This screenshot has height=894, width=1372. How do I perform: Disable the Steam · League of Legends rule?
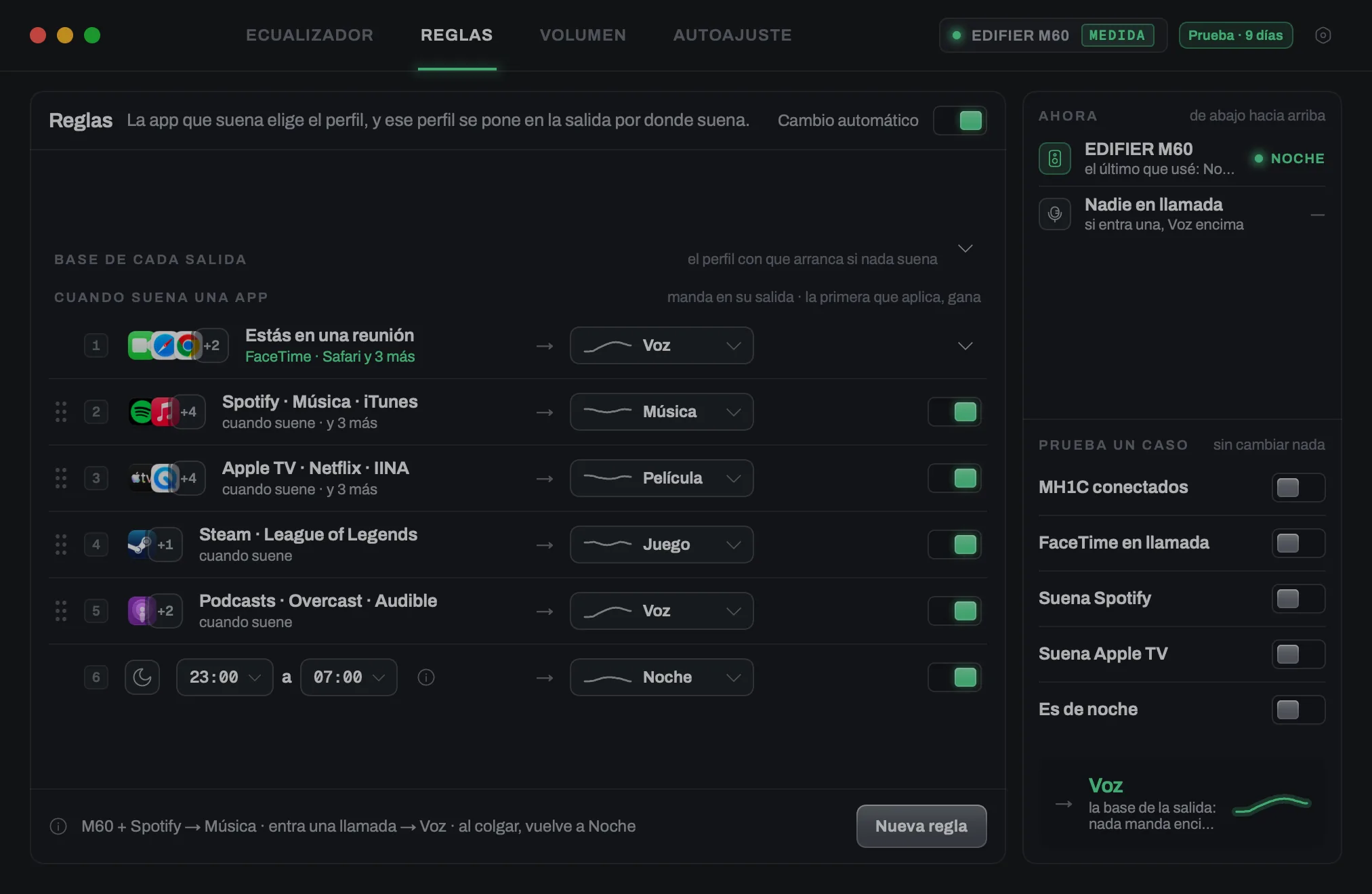point(955,545)
